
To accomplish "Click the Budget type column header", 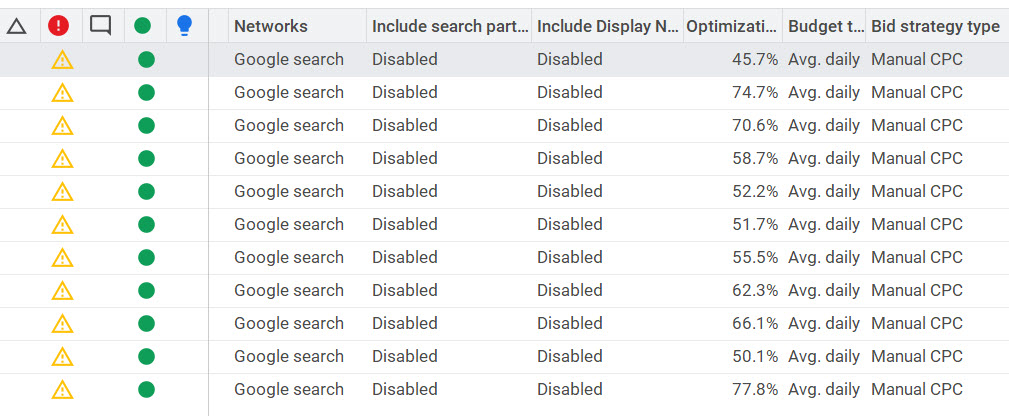I will point(825,27).
